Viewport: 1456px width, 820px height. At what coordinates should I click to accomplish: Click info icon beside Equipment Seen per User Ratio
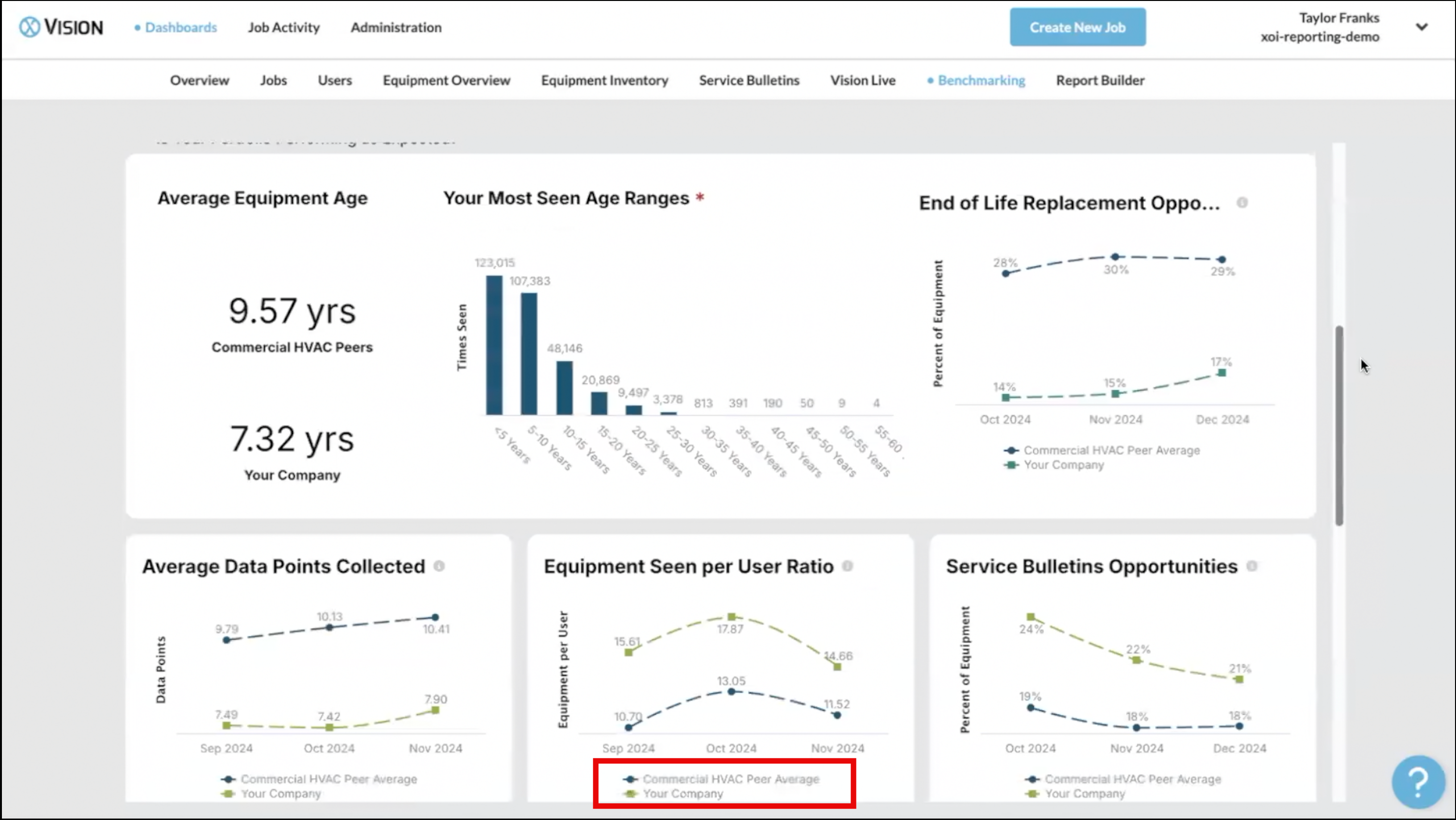(x=847, y=566)
